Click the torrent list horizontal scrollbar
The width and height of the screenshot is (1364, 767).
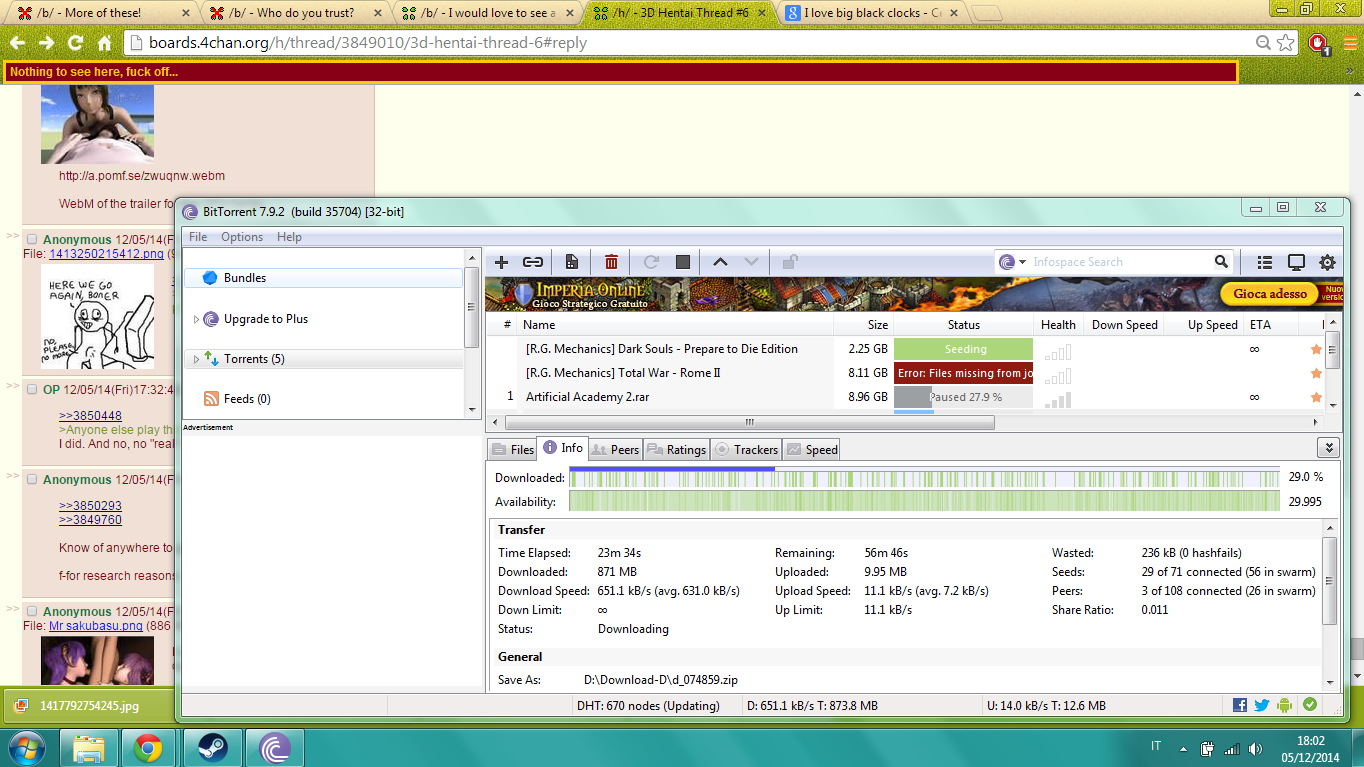tap(749, 422)
